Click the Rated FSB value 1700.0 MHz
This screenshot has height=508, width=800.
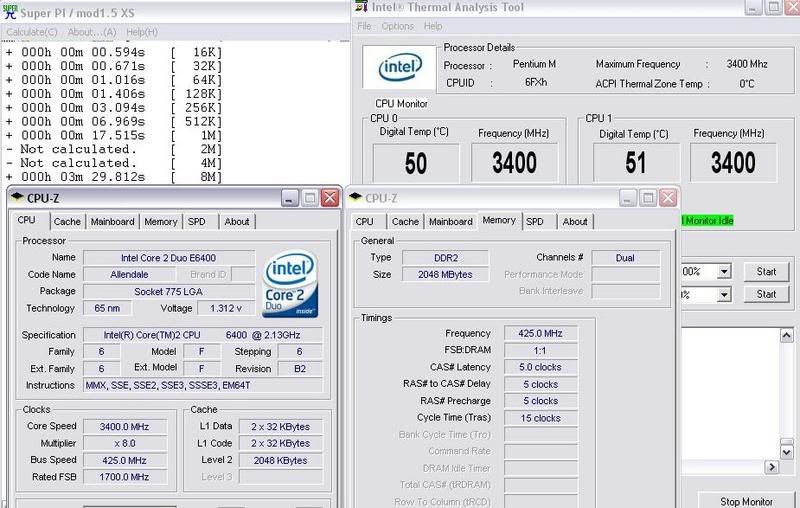(124, 477)
